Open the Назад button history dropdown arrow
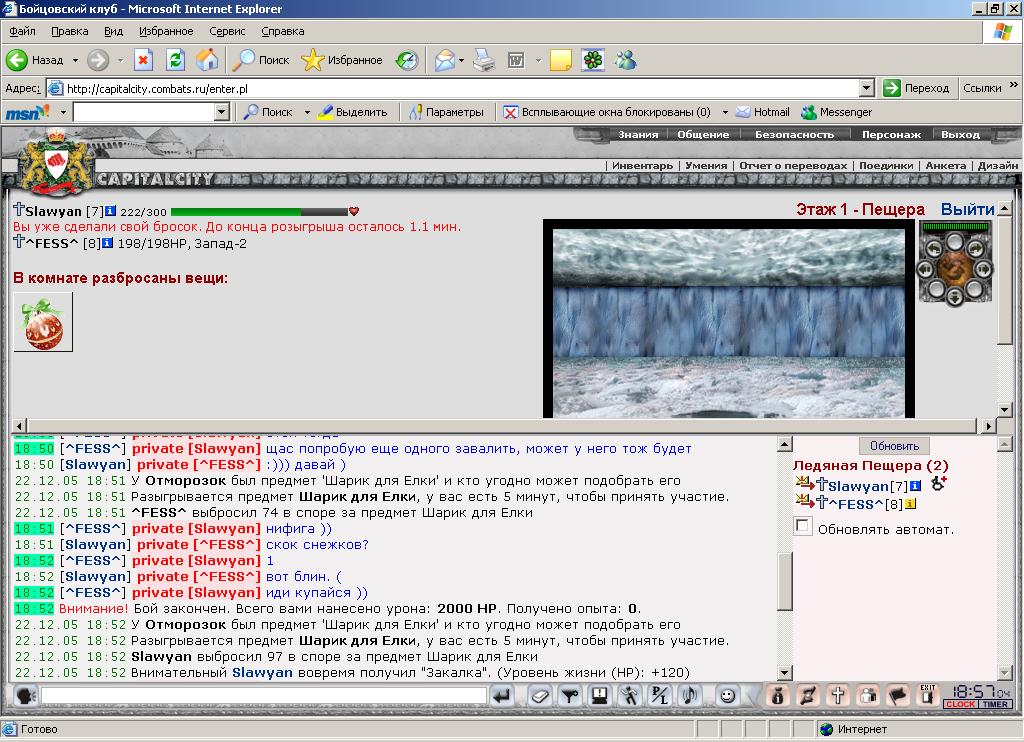 click(x=75, y=60)
